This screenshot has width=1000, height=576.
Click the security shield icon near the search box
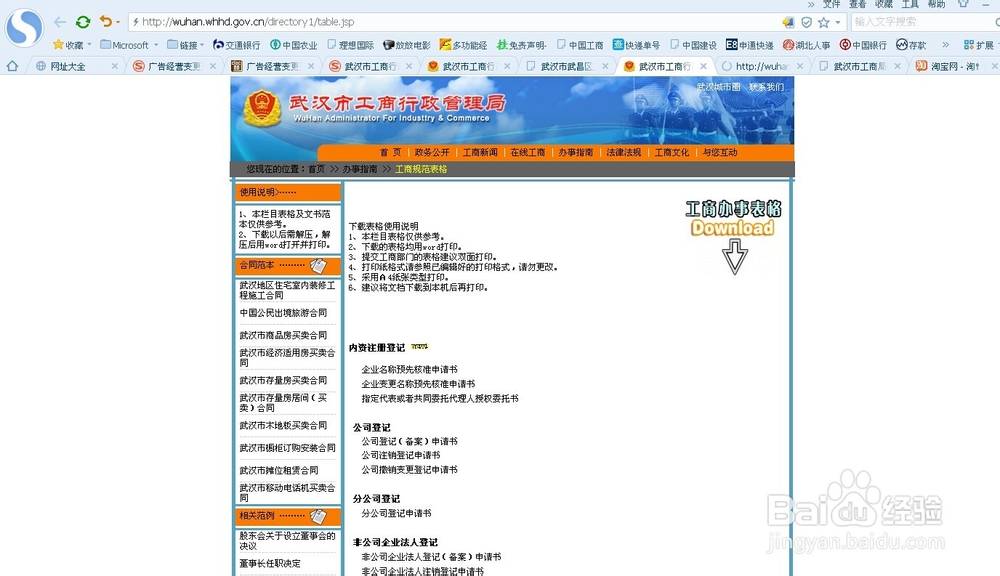(x=806, y=21)
